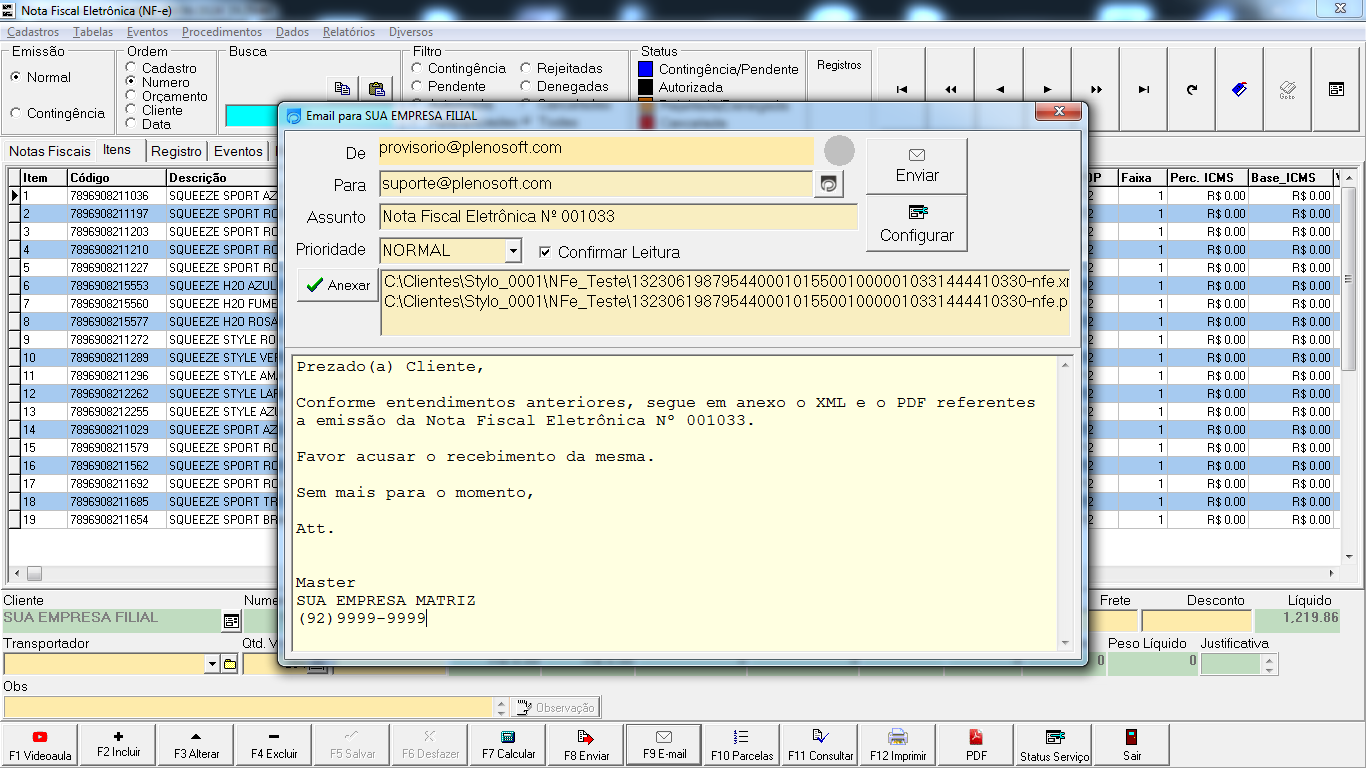This screenshot has height=768, width=1366.
Task: Click the F3 Alterar button
Action: pyautogui.click(x=196, y=745)
